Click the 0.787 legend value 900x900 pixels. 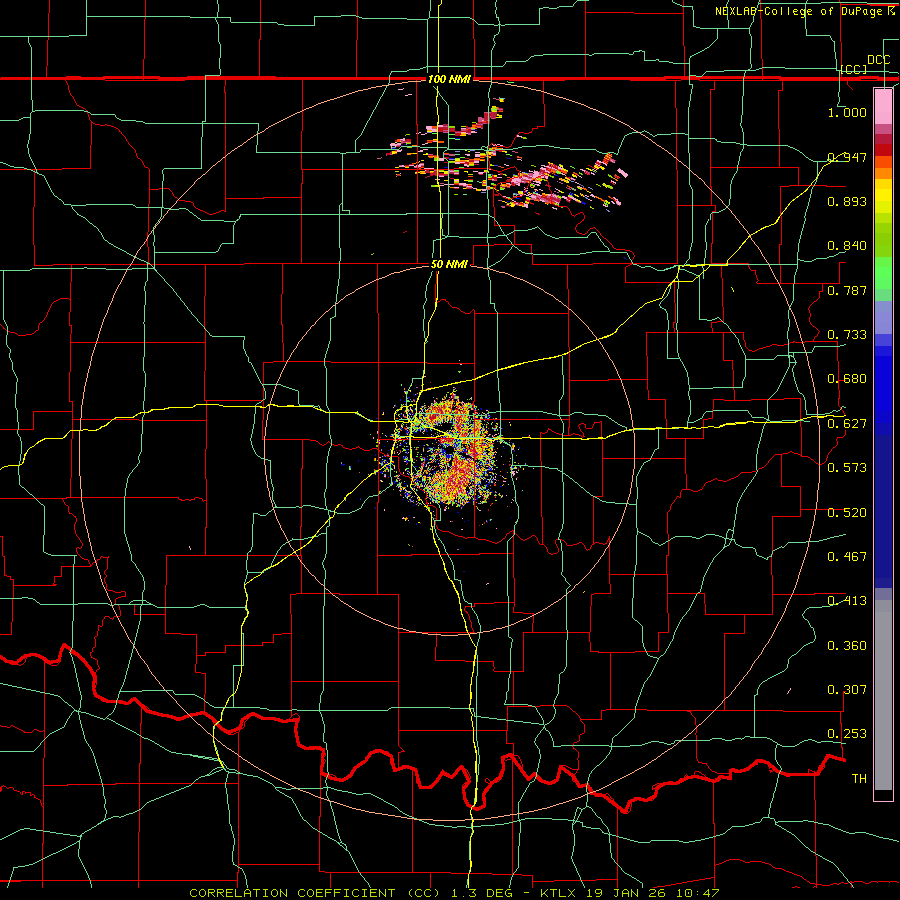[x=847, y=290]
